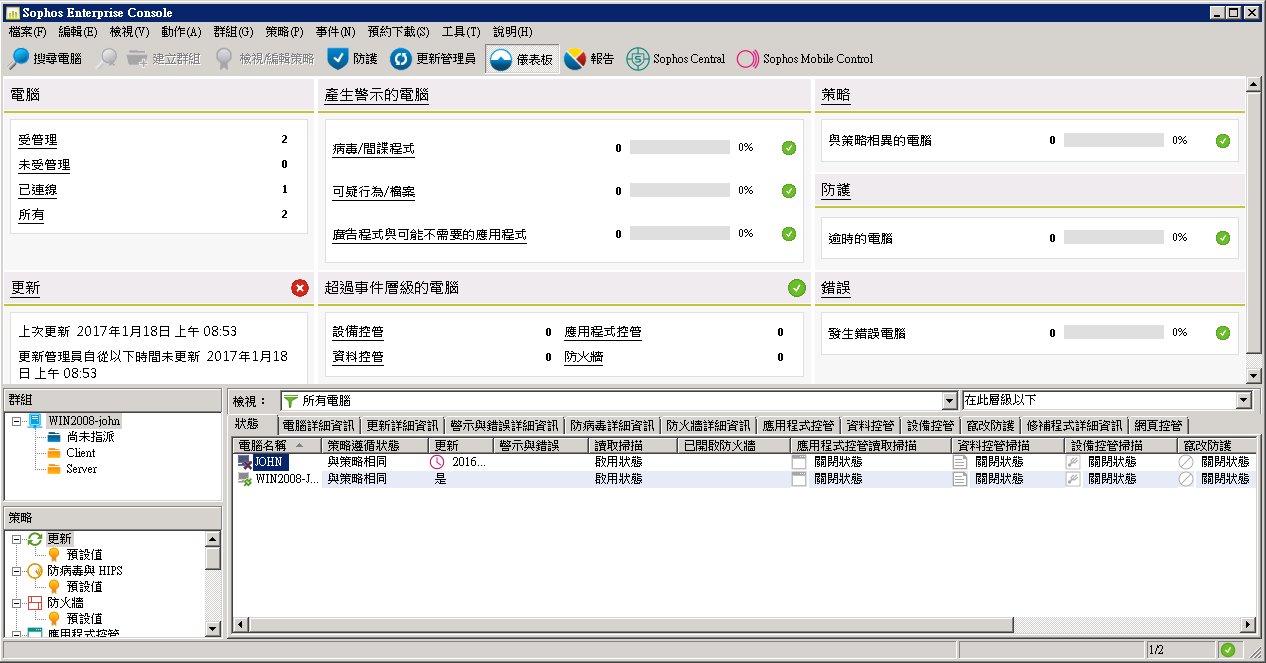Select the Client group in tree

click(x=81, y=453)
